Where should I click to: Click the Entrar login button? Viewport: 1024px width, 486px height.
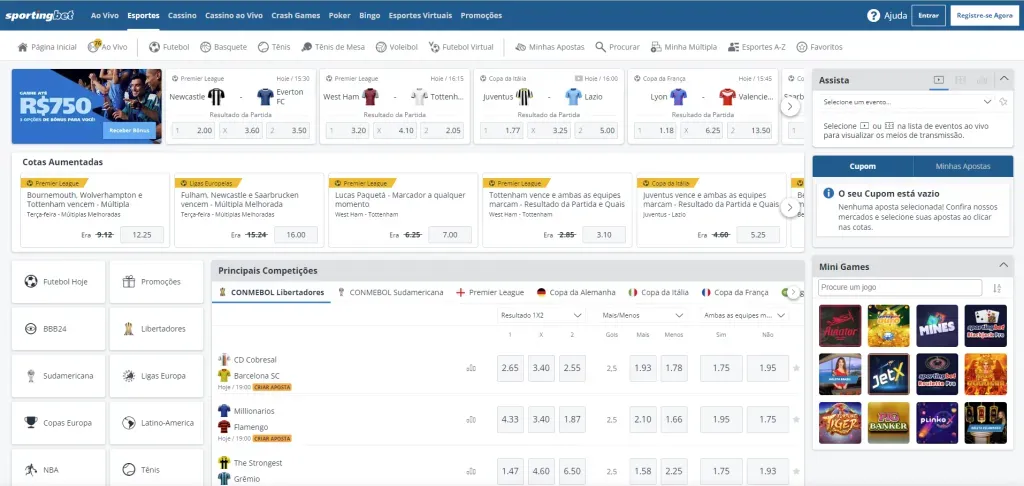click(x=928, y=15)
